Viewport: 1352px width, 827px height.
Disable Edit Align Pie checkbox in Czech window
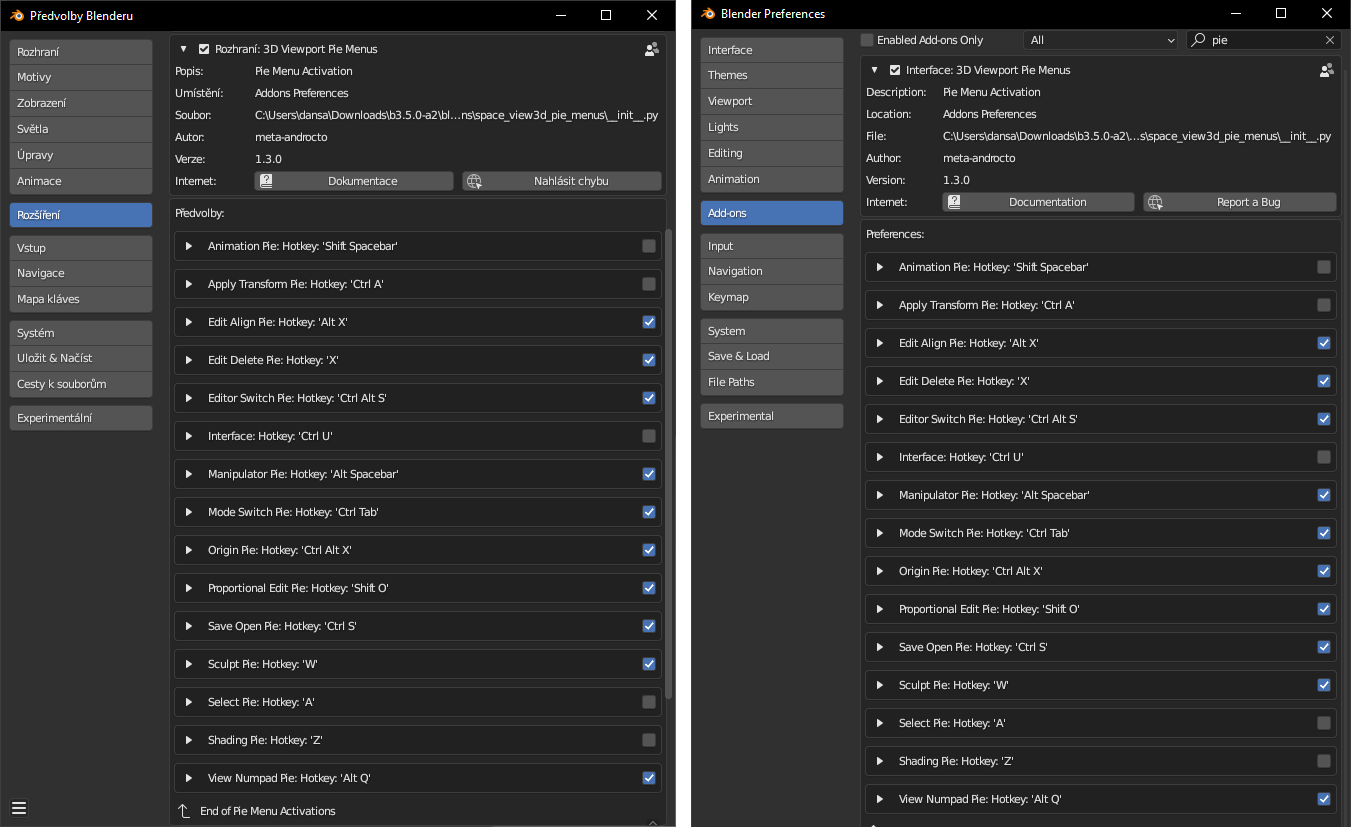click(649, 322)
